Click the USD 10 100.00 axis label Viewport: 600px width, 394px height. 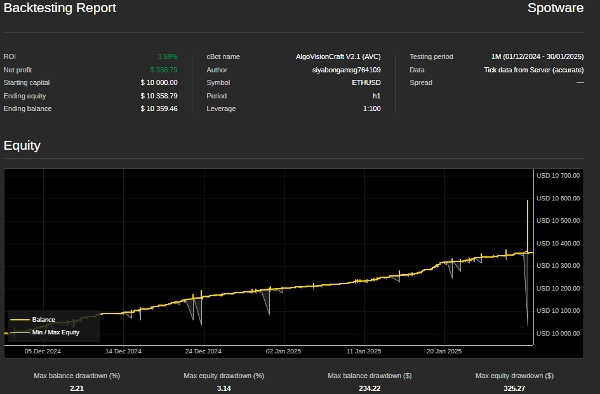(558, 311)
